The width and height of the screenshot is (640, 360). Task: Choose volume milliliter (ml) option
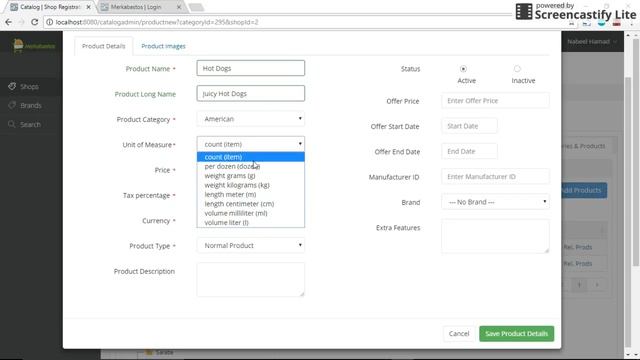pyautogui.click(x=251, y=213)
